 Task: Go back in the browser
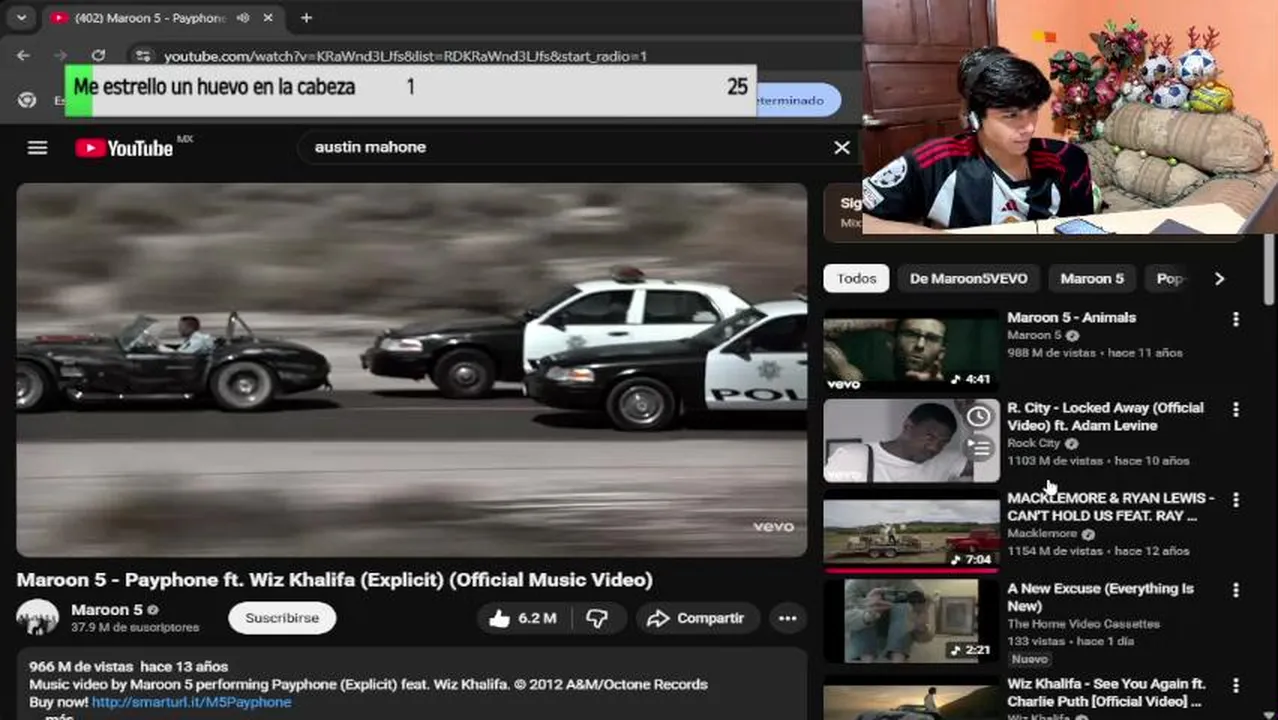click(24, 56)
